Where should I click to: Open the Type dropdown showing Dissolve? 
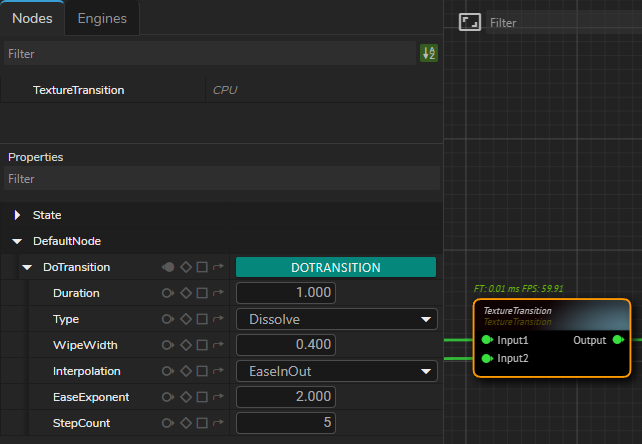(336, 319)
